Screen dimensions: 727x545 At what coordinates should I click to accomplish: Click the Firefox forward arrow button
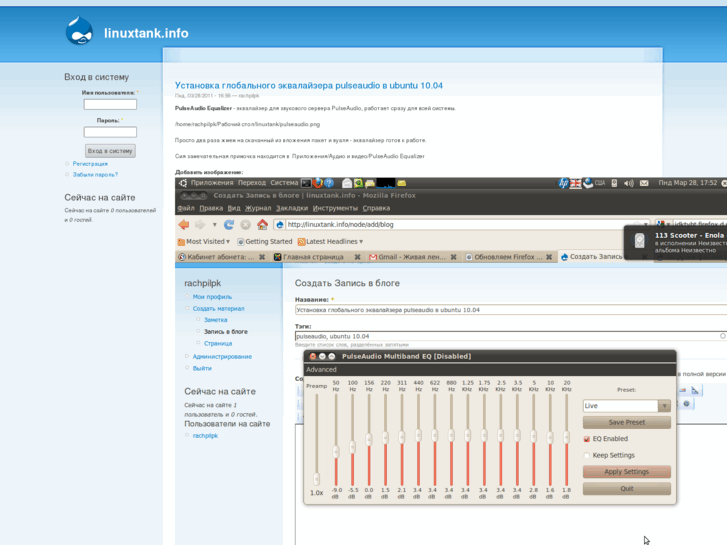(200, 224)
